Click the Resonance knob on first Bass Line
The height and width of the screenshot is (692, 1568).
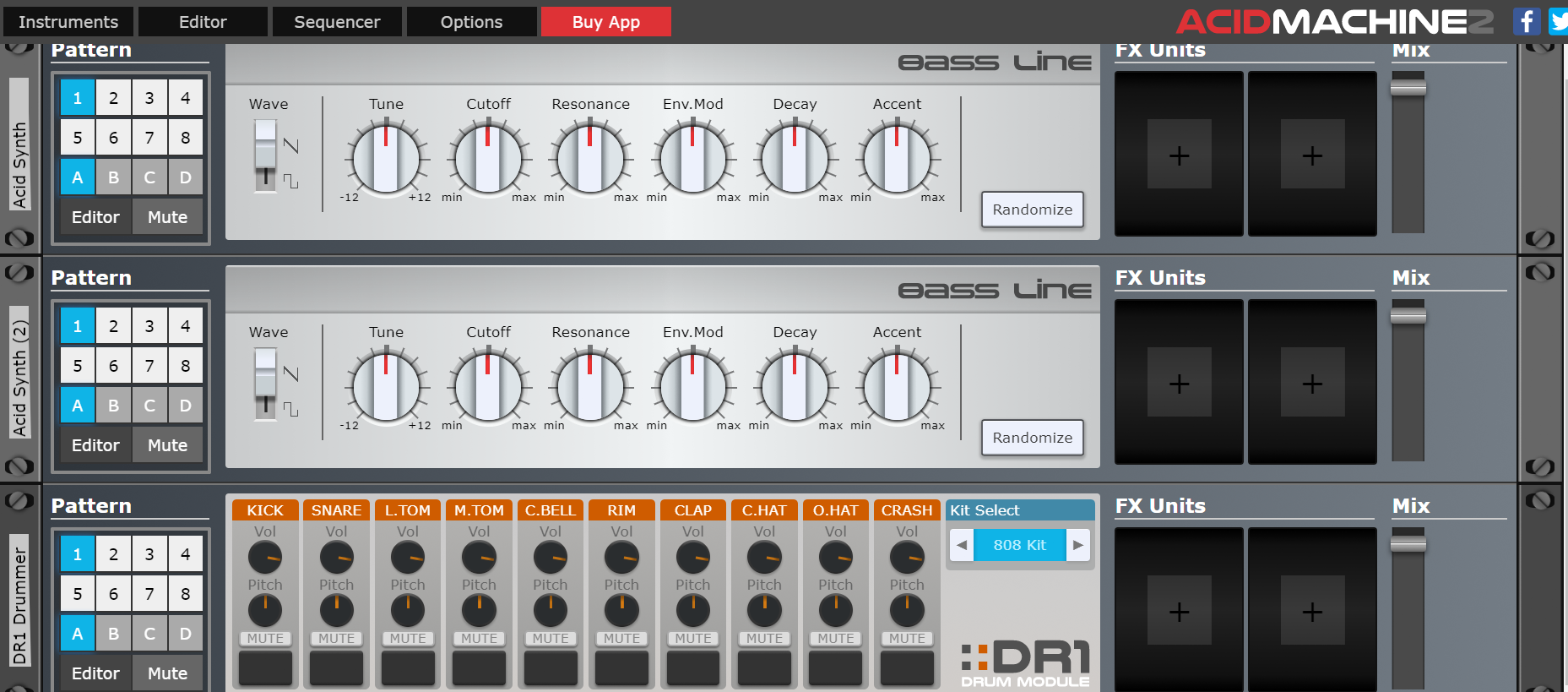point(590,158)
